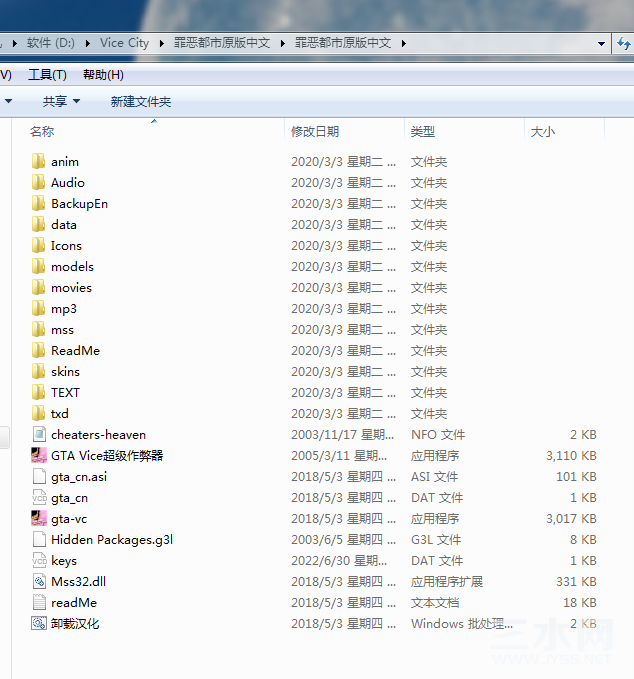Image resolution: width=634 pixels, height=679 pixels.
Task: Click the skins folder icon
Action: pyautogui.click(x=39, y=372)
